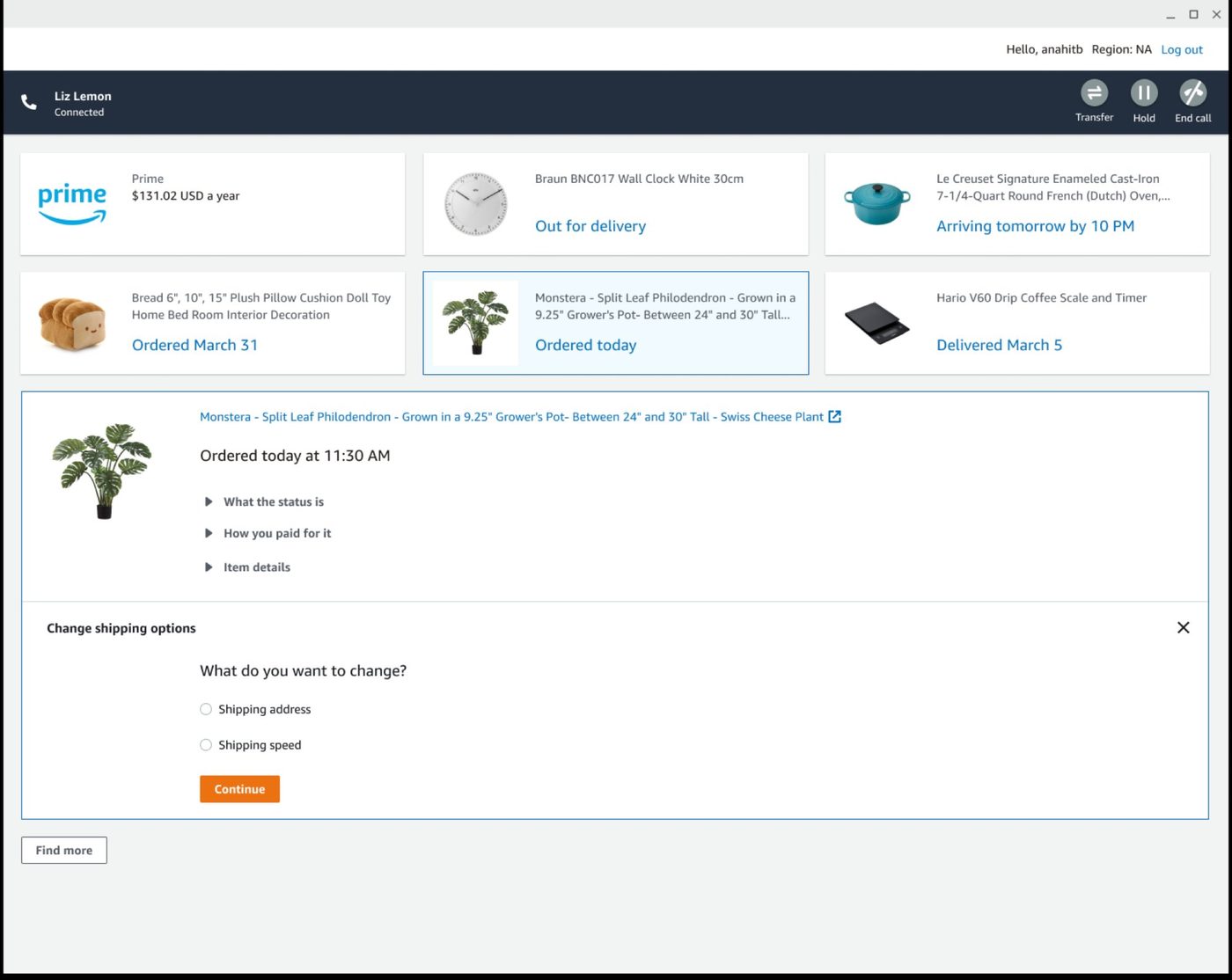Screen dimensions: 1232x980
Task: Click the Log out link
Action: pos(1181,50)
